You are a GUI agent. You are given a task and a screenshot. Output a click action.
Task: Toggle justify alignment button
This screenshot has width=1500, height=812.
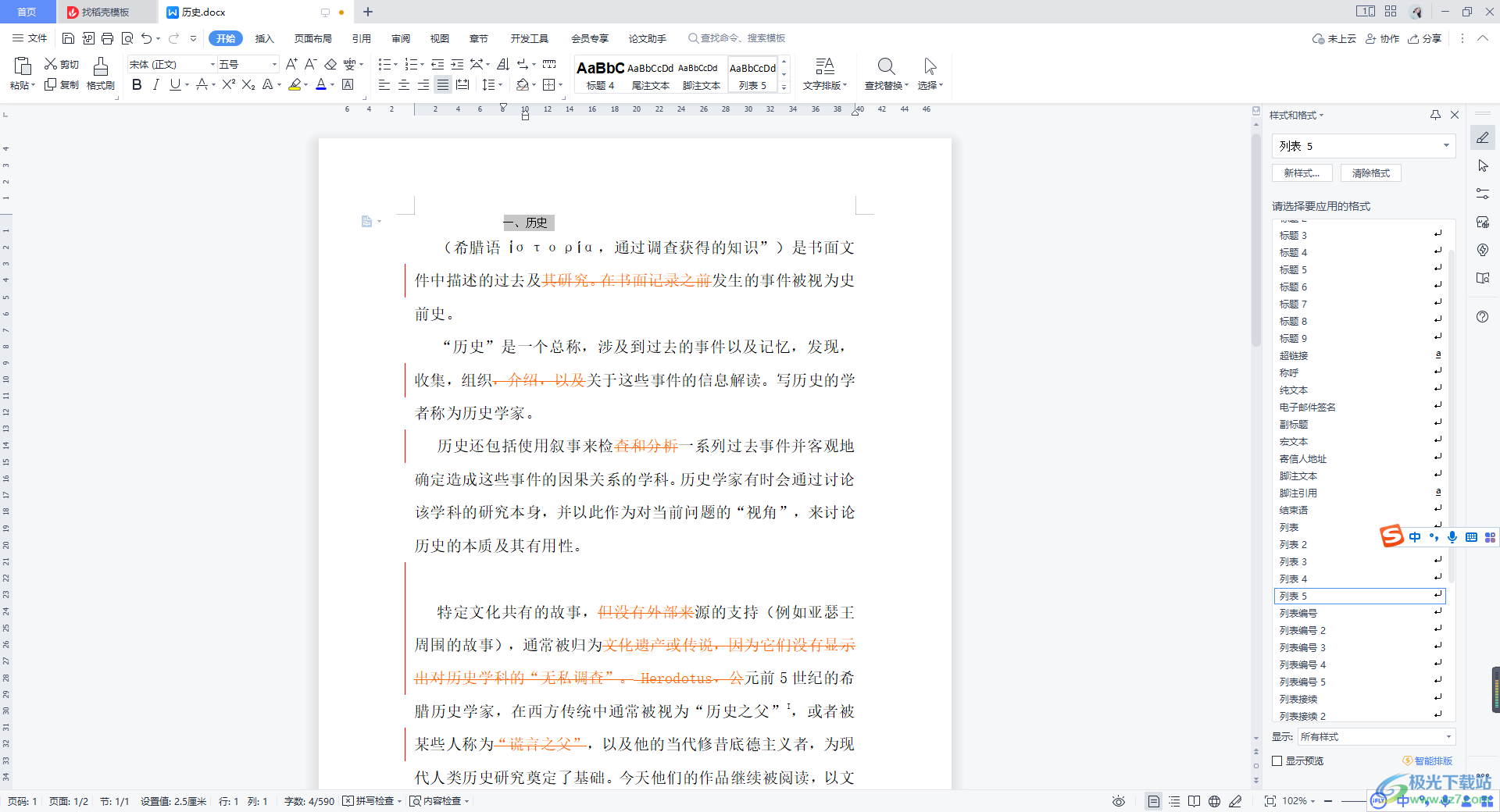click(x=443, y=84)
